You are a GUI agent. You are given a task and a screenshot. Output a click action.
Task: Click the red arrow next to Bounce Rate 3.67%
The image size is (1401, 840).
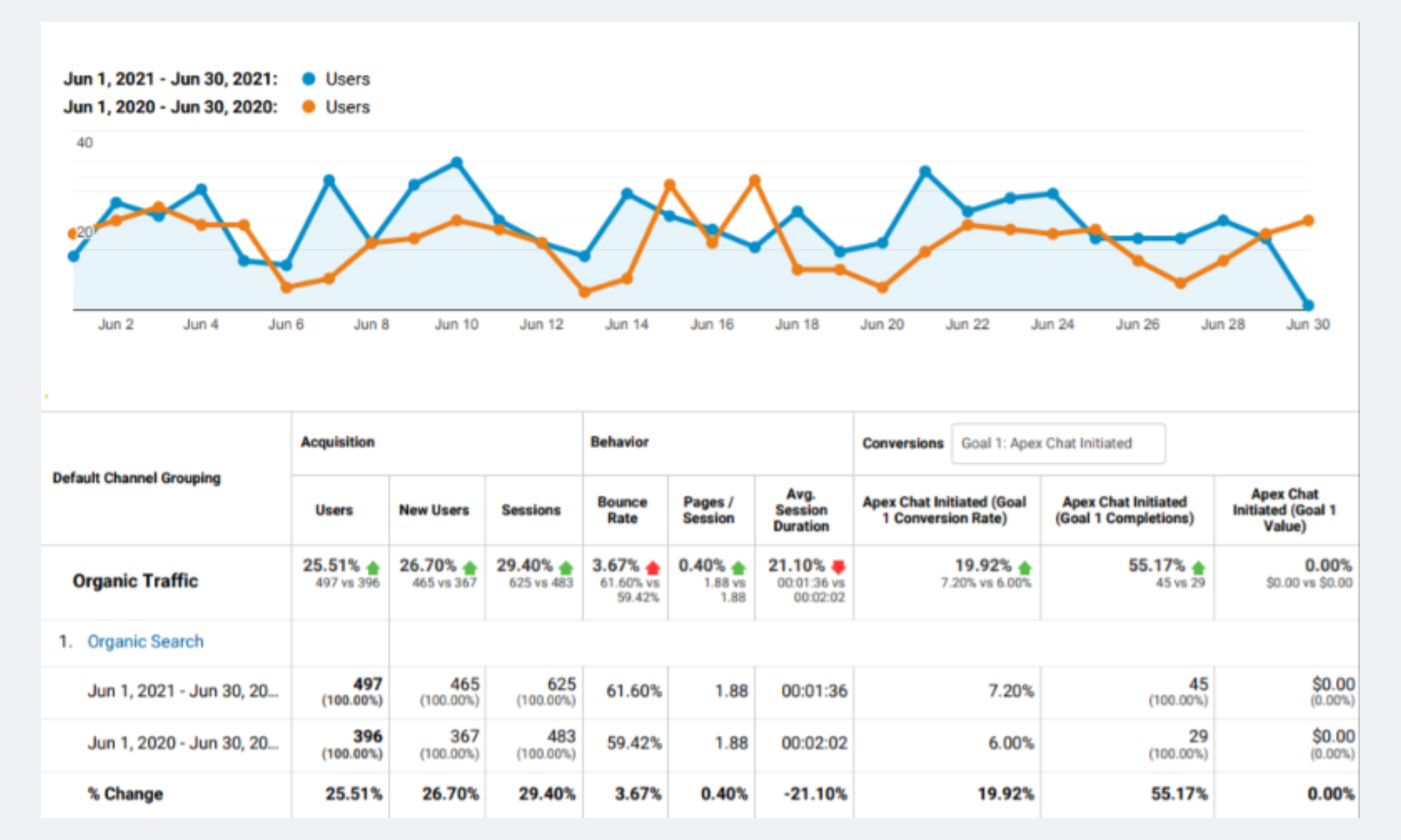click(x=653, y=568)
